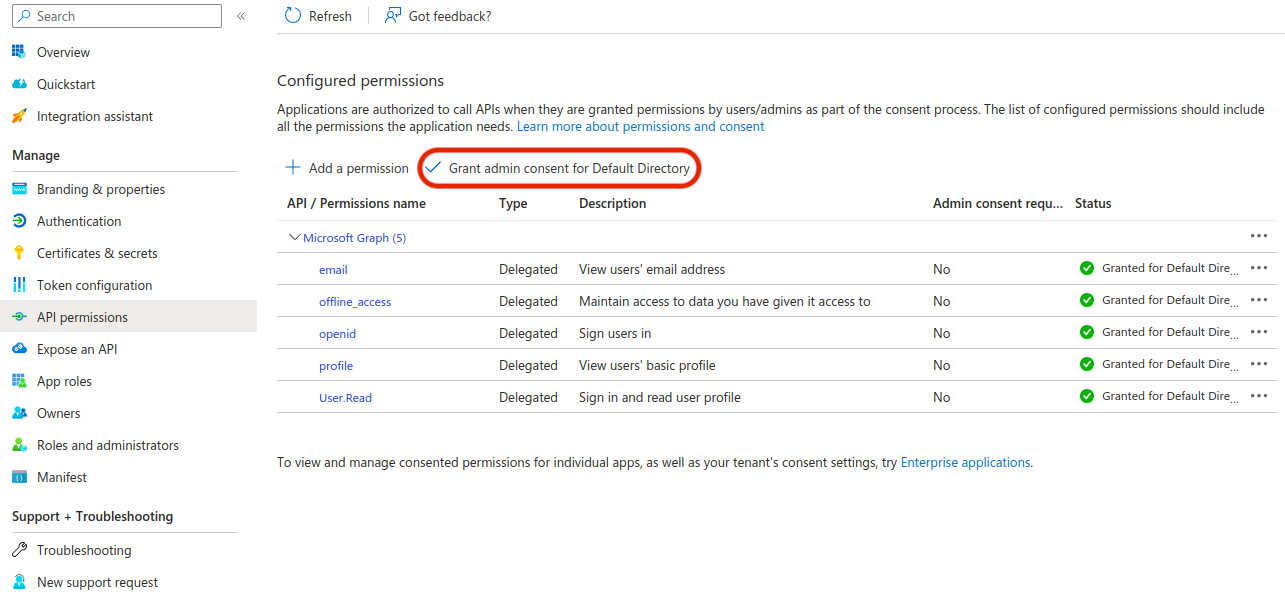1285x599 pixels.
Task: Open Learn more about permissions and consent link
Action: click(640, 127)
